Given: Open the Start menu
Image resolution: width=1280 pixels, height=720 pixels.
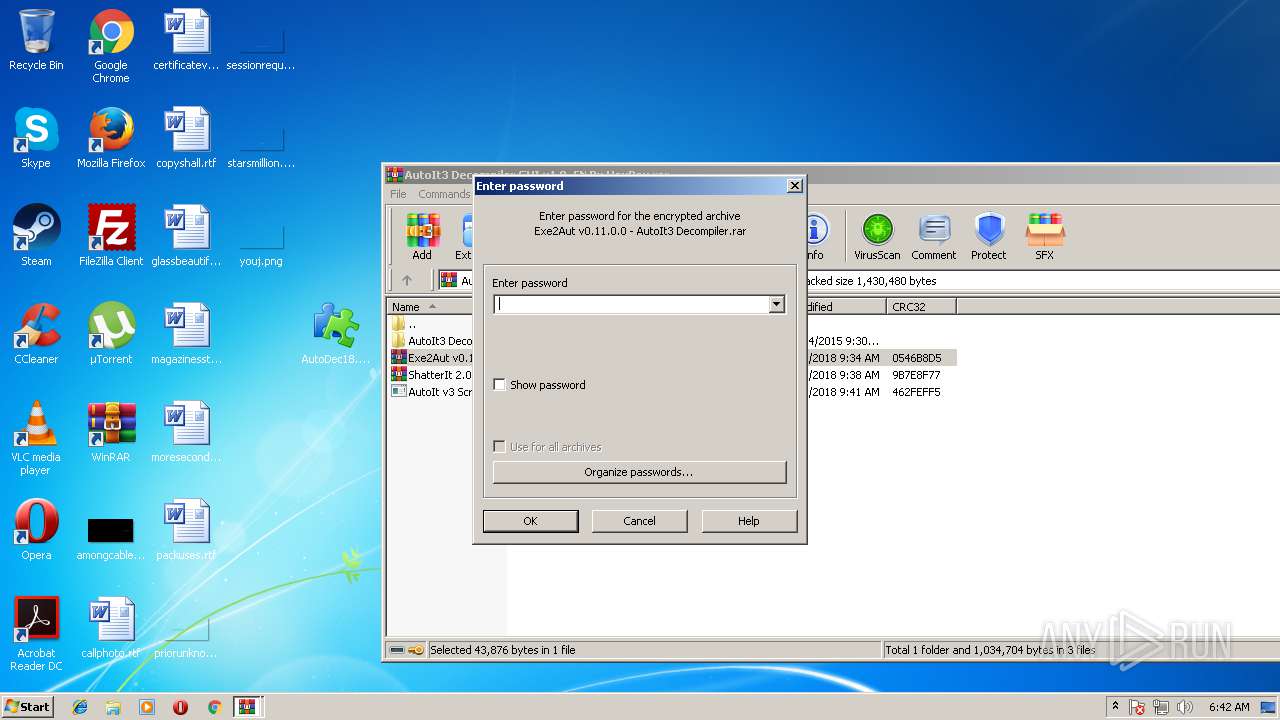Looking at the screenshot, I should coord(28,707).
